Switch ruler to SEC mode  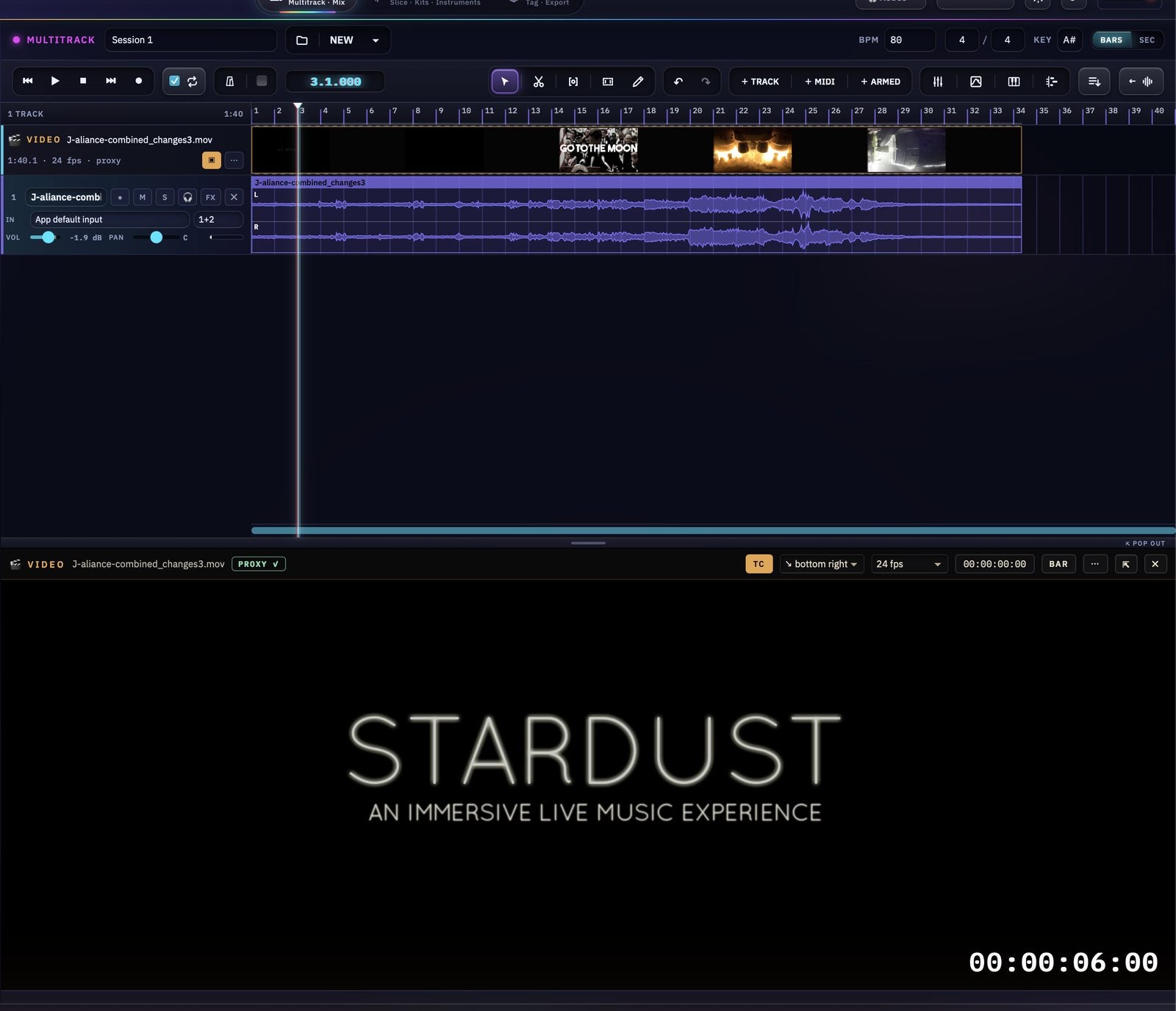tap(1147, 40)
